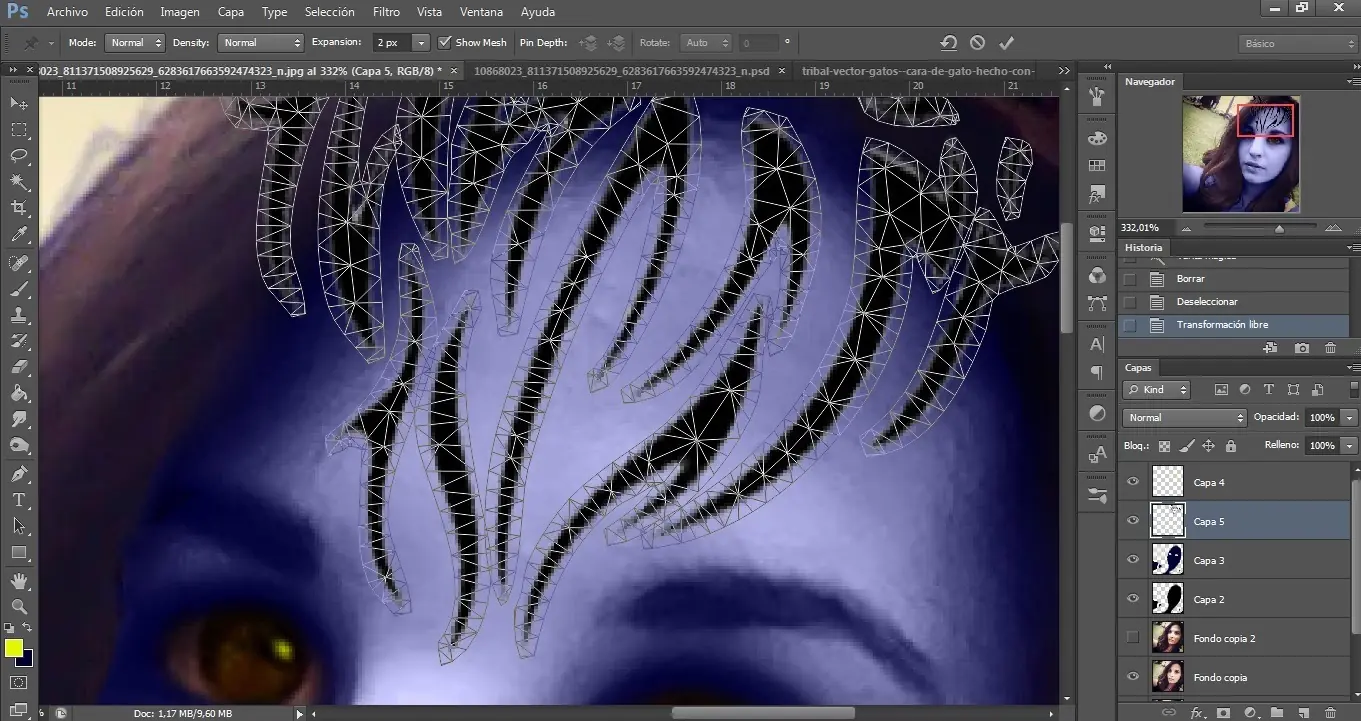Hide the Capa 2 layer
This screenshot has height=721, width=1361.
click(1133, 599)
